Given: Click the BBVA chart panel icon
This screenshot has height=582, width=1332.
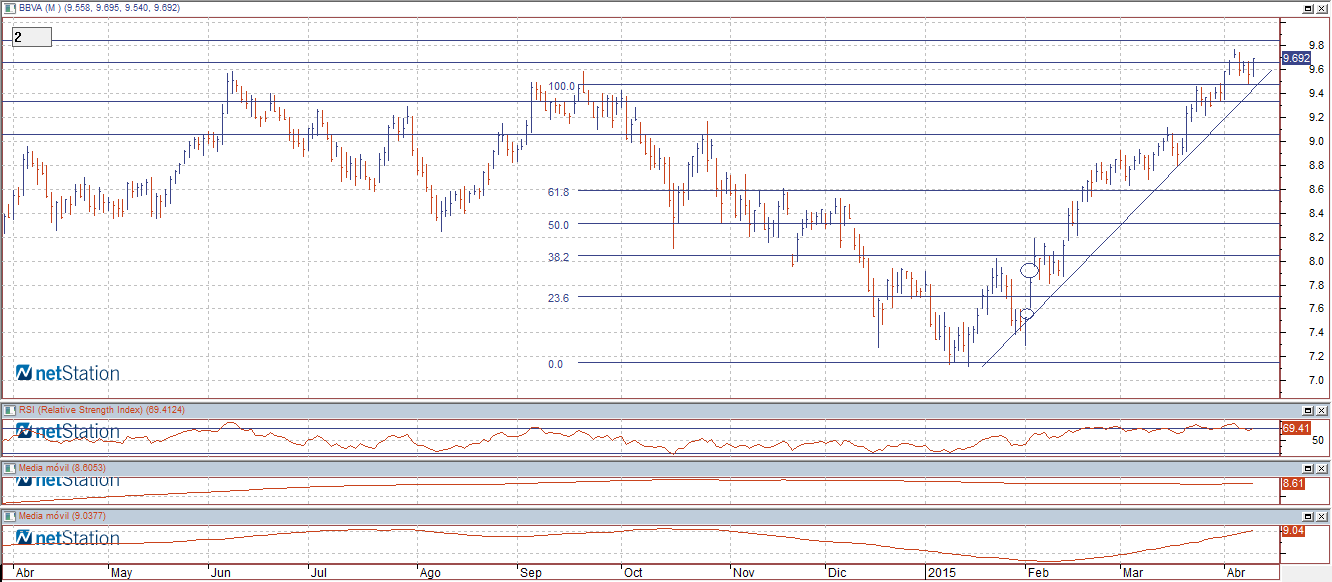Looking at the screenshot, I should tap(10, 7).
